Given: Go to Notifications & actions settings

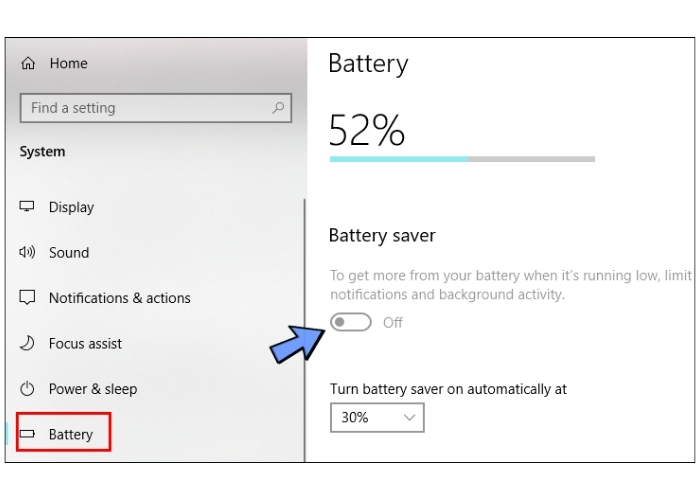Looking at the screenshot, I should [x=119, y=298].
